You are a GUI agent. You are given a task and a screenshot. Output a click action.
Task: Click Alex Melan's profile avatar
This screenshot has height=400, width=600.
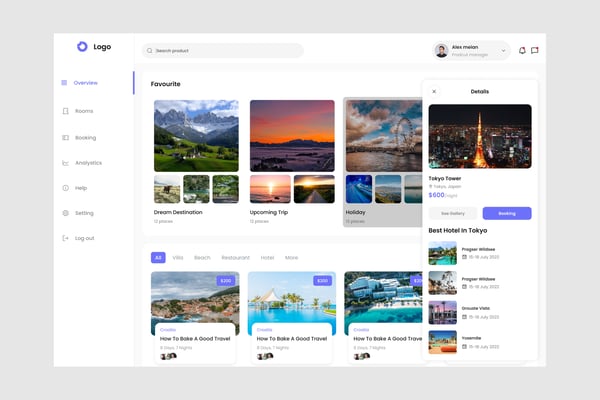pos(442,51)
